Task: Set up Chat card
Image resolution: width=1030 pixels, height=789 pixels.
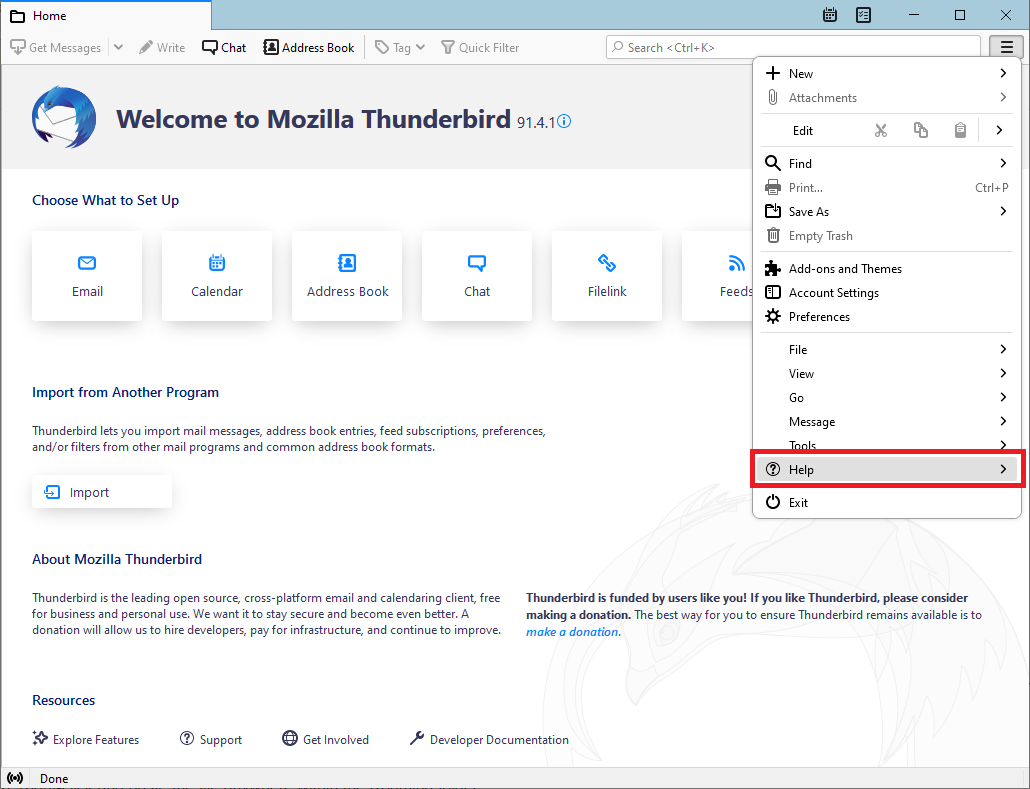Action: pyautogui.click(x=477, y=276)
